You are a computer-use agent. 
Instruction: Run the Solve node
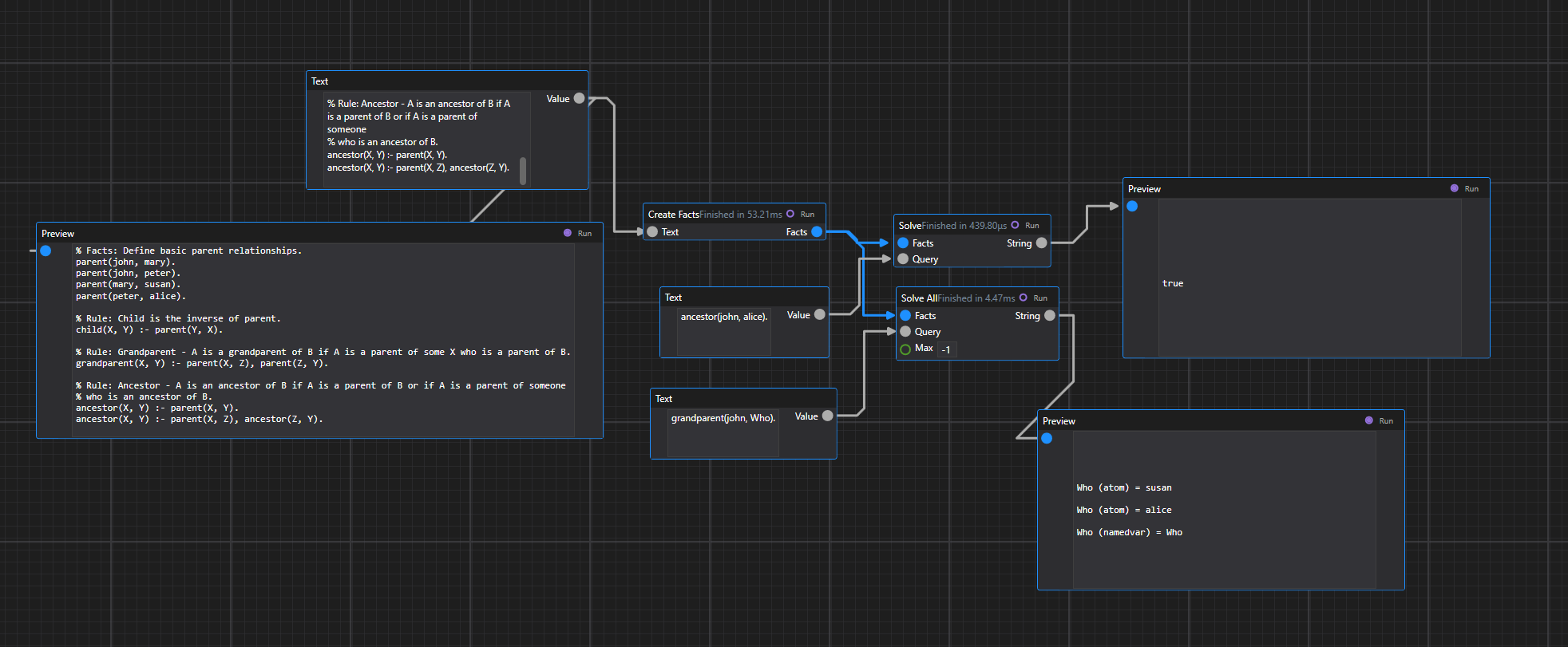coord(1032,226)
